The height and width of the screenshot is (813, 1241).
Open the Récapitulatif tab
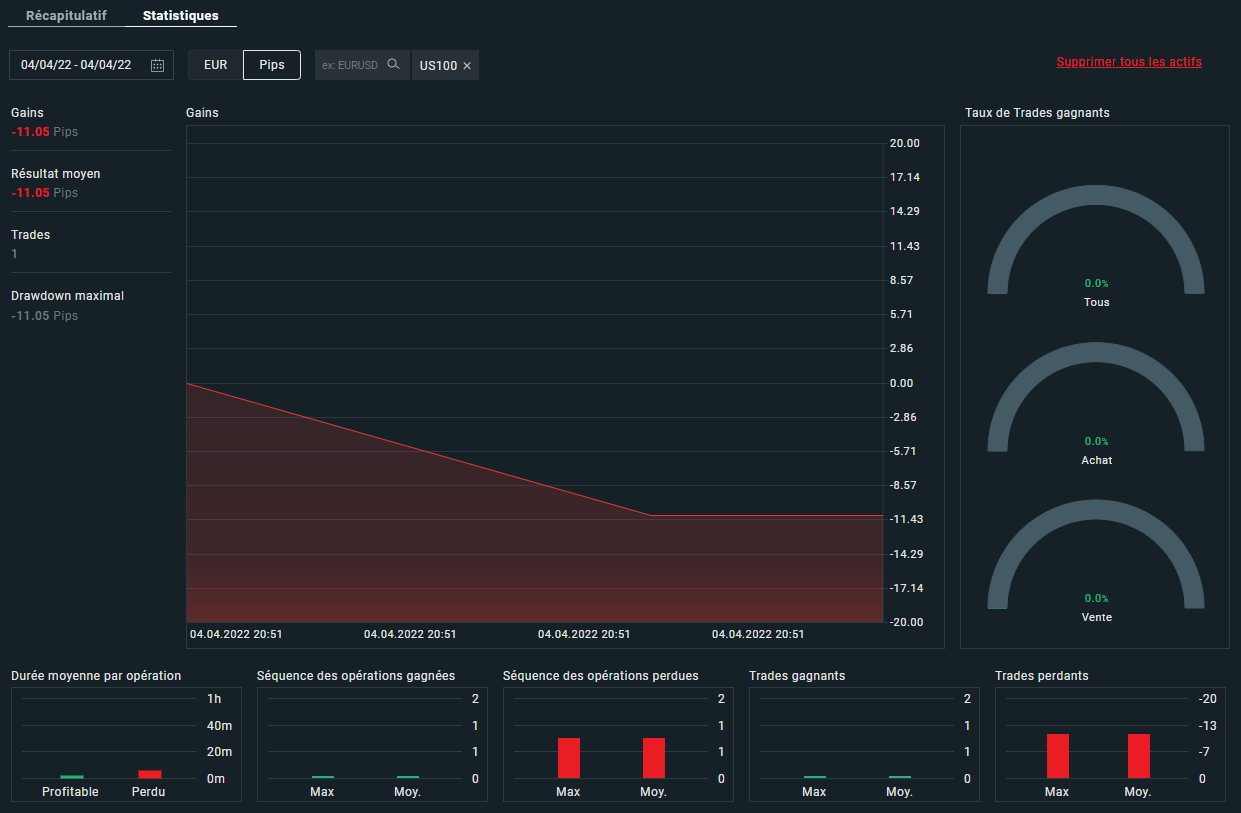(x=66, y=16)
